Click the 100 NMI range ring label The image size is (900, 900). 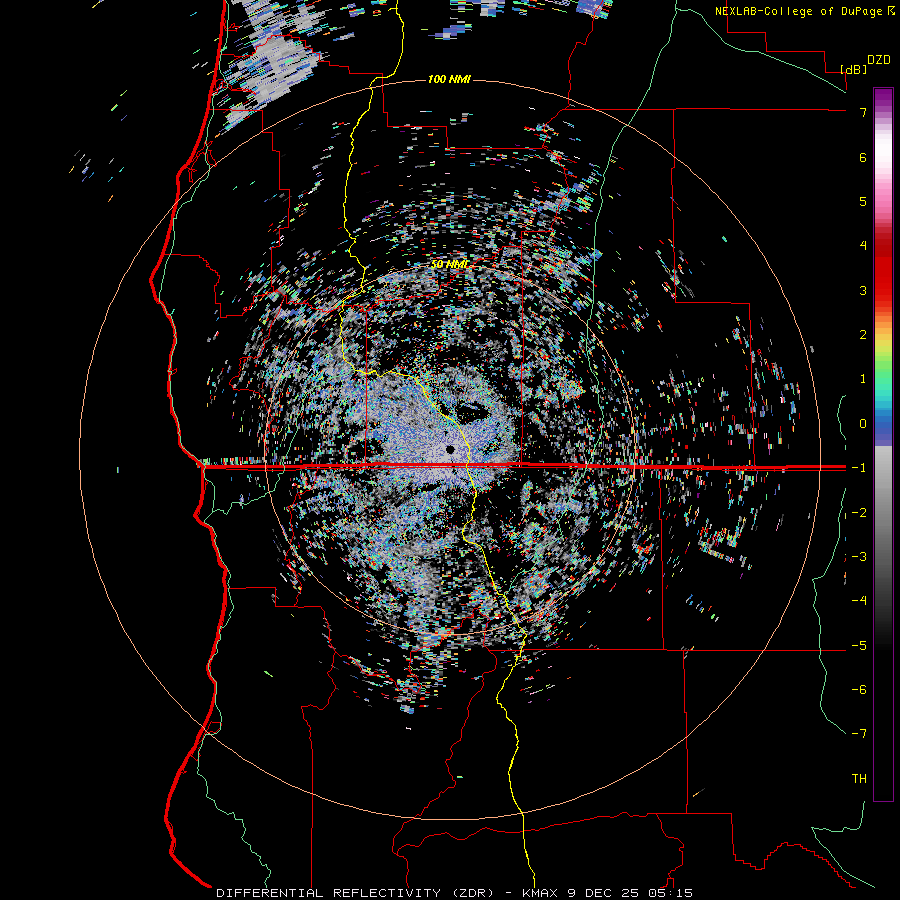pos(449,79)
